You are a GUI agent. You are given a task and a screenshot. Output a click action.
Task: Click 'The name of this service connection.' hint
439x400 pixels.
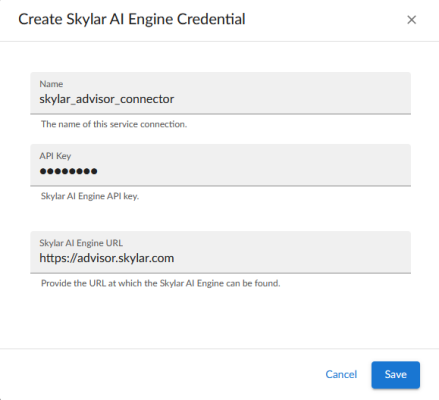point(114,124)
